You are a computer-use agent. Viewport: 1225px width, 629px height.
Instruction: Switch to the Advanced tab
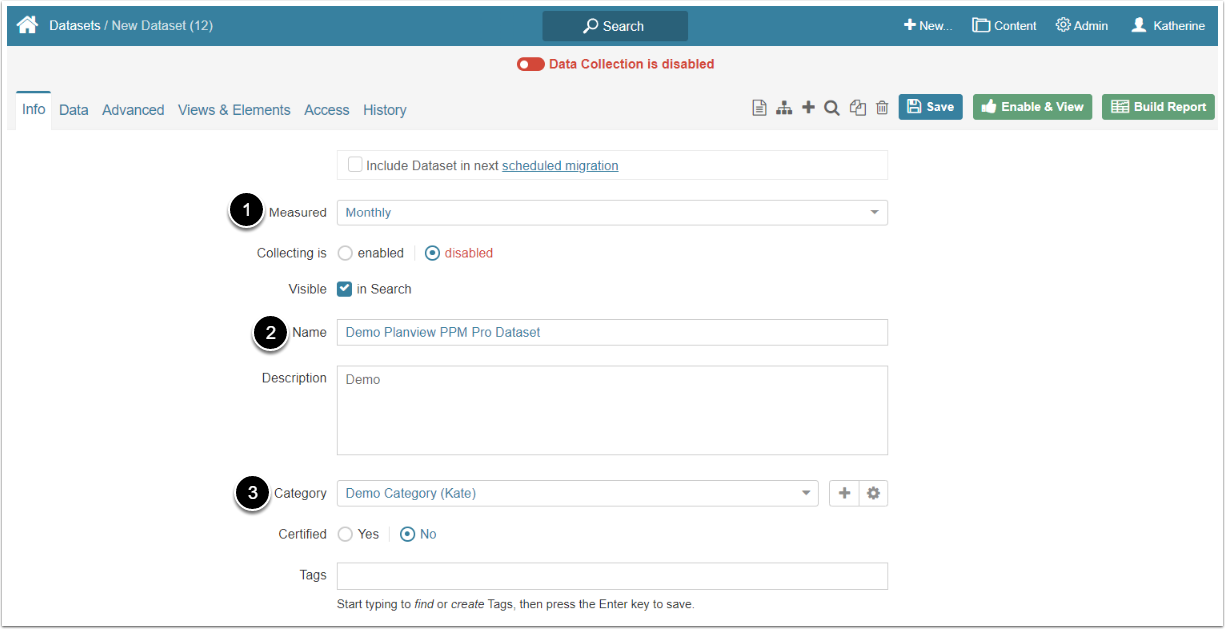point(133,110)
